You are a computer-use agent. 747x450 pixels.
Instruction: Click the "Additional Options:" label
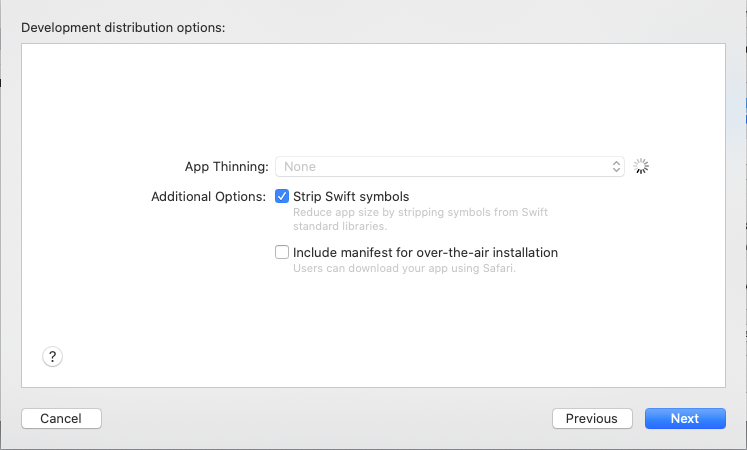(x=208, y=196)
